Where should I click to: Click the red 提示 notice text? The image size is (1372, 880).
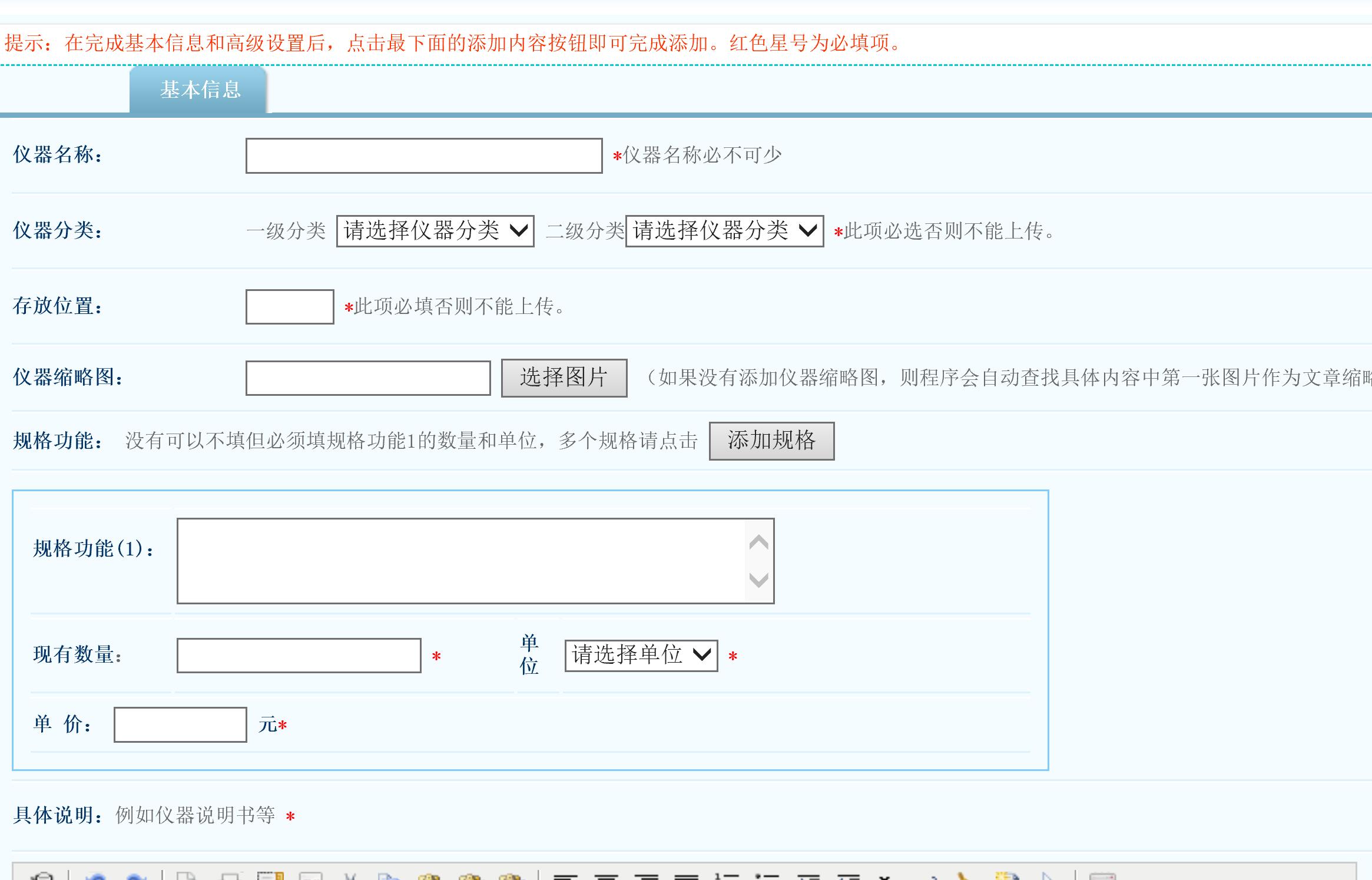point(452,43)
